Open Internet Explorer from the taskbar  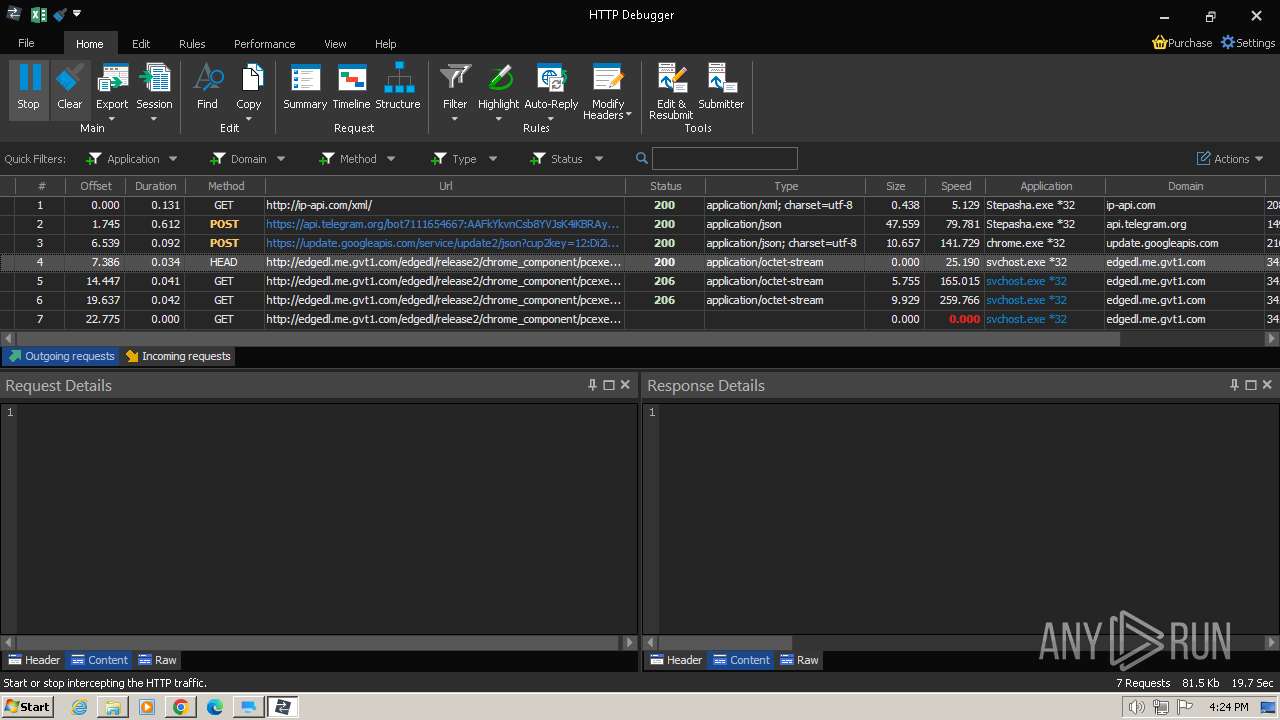pos(79,707)
